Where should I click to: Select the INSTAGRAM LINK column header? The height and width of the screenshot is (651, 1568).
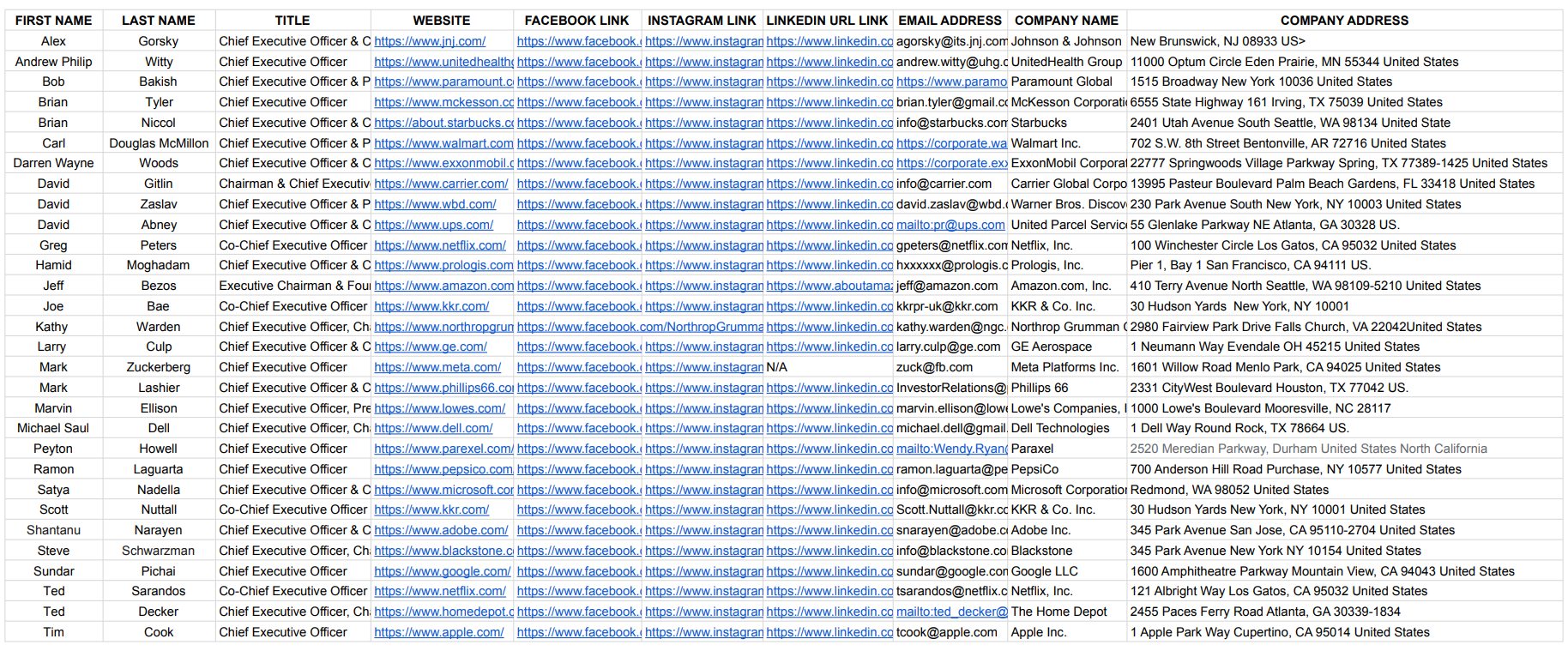tap(702, 21)
